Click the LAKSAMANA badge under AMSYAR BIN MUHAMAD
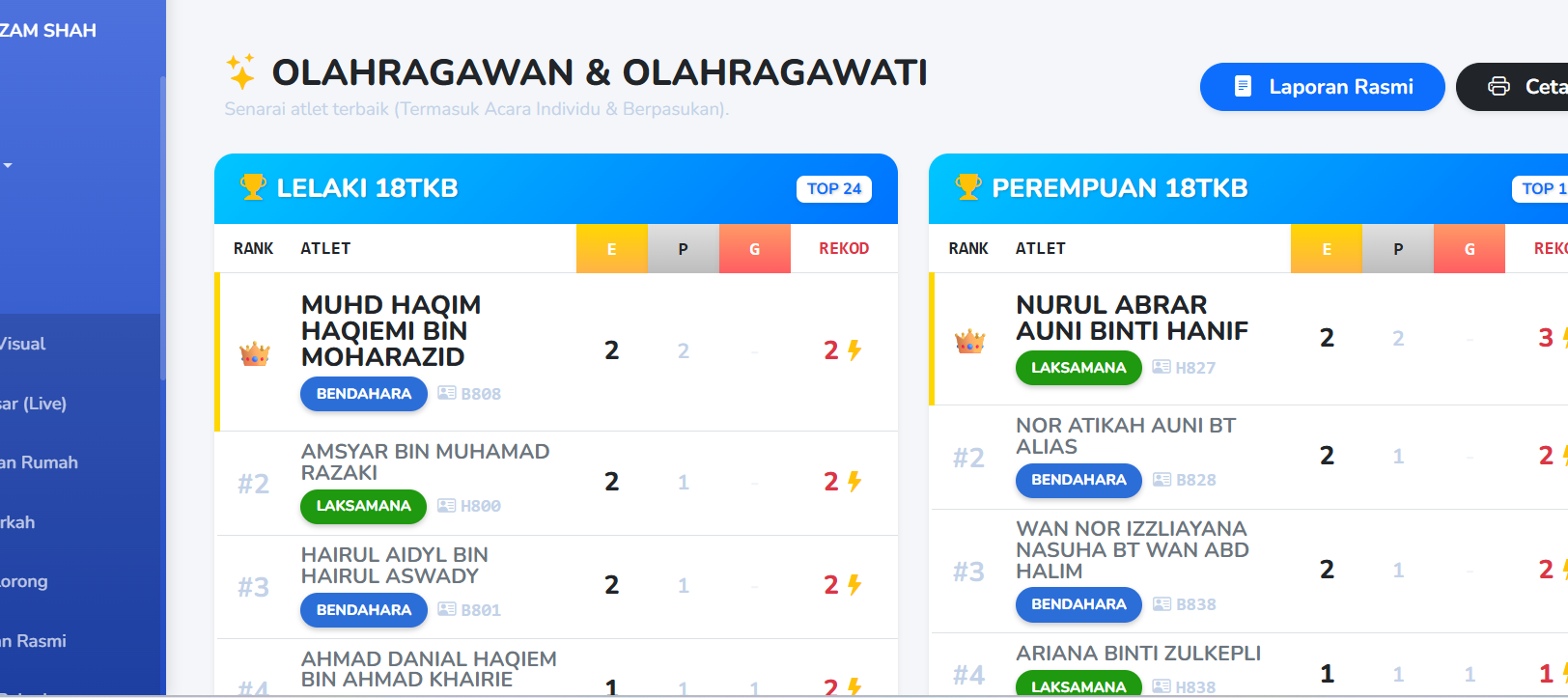This screenshot has width=1568, height=698. [363, 506]
